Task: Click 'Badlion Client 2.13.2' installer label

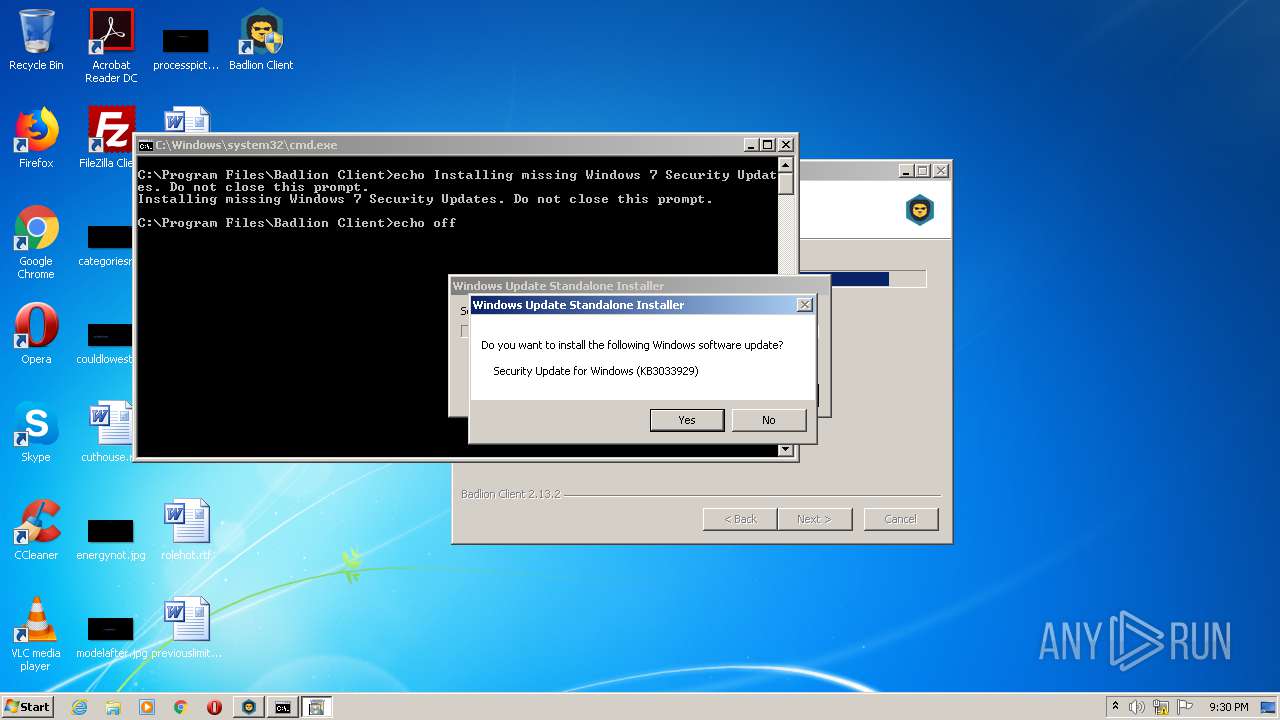Action: (511, 494)
